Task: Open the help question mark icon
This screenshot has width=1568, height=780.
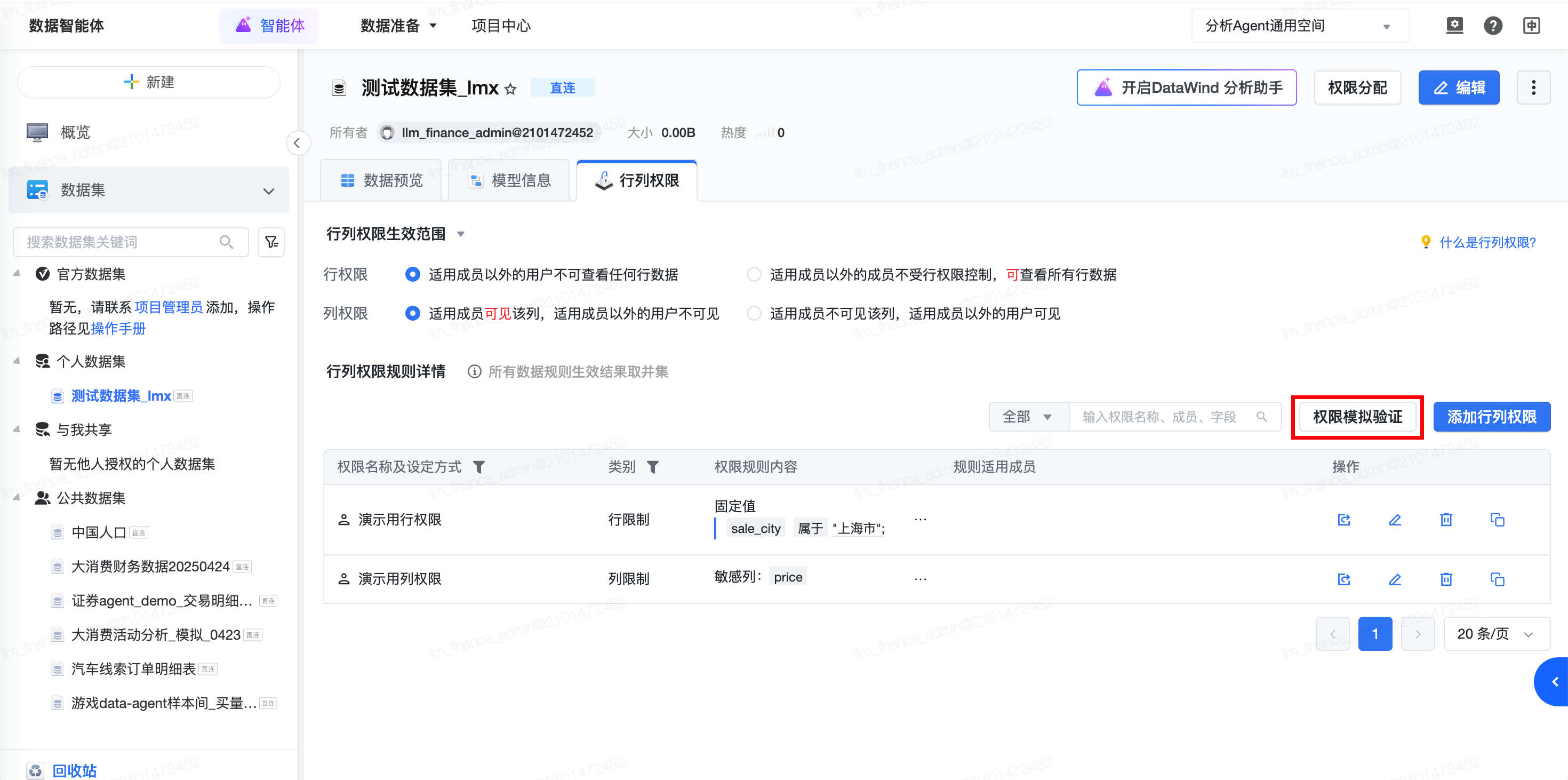Action: (x=1492, y=26)
